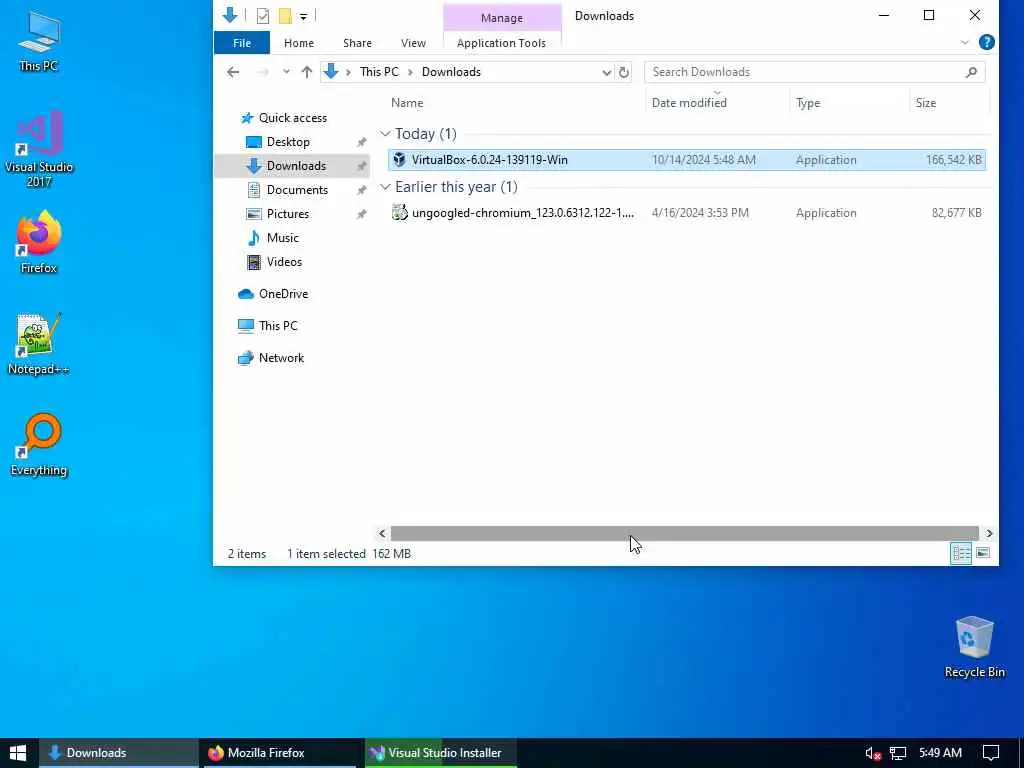Click the horizontal scrollbar left arrow
Image resolution: width=1024 pixels, height=768 pixels.
[x=382, y=534]
